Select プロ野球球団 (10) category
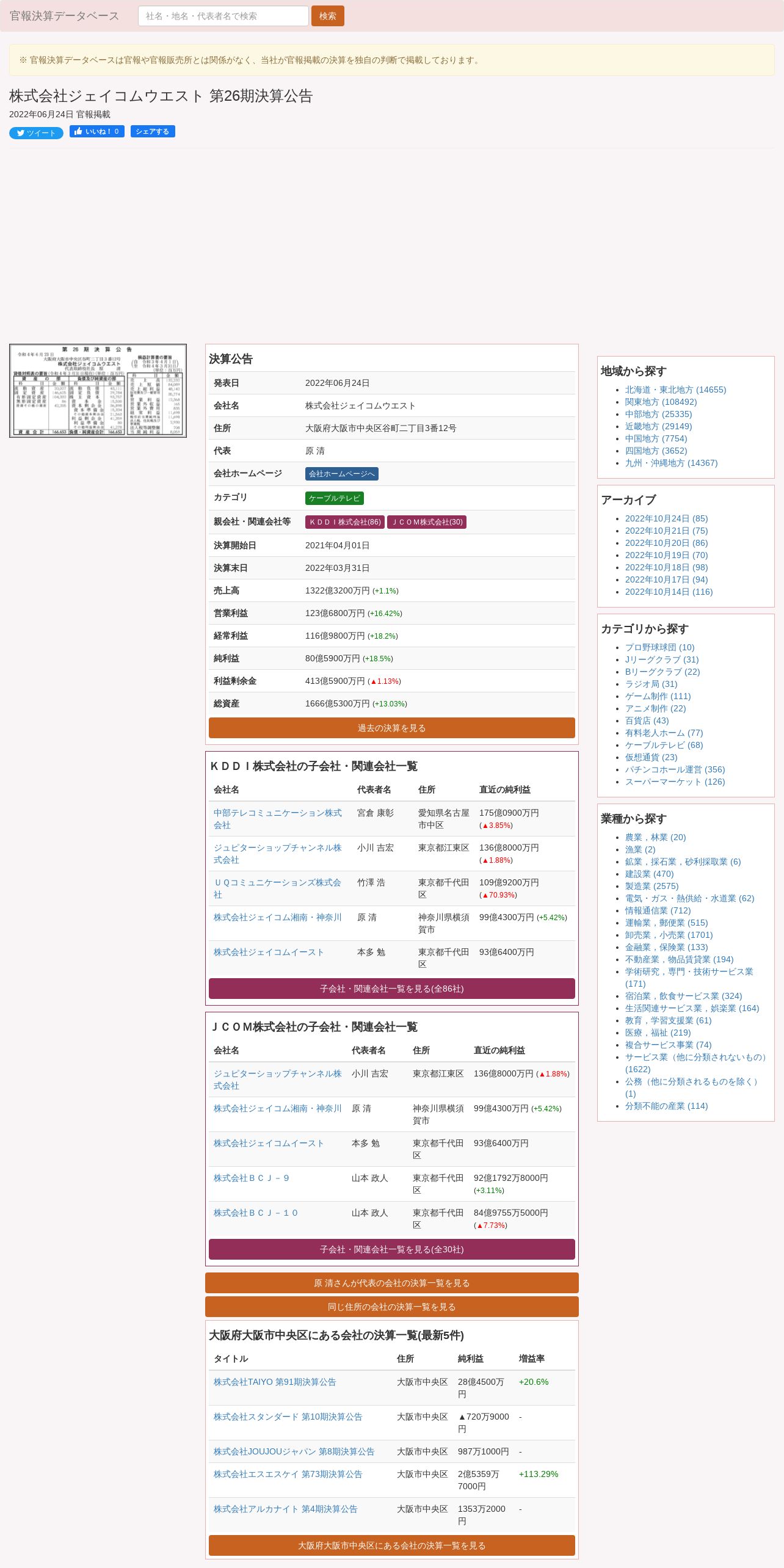Viewport: 784px width, 1568px height. 660,647
